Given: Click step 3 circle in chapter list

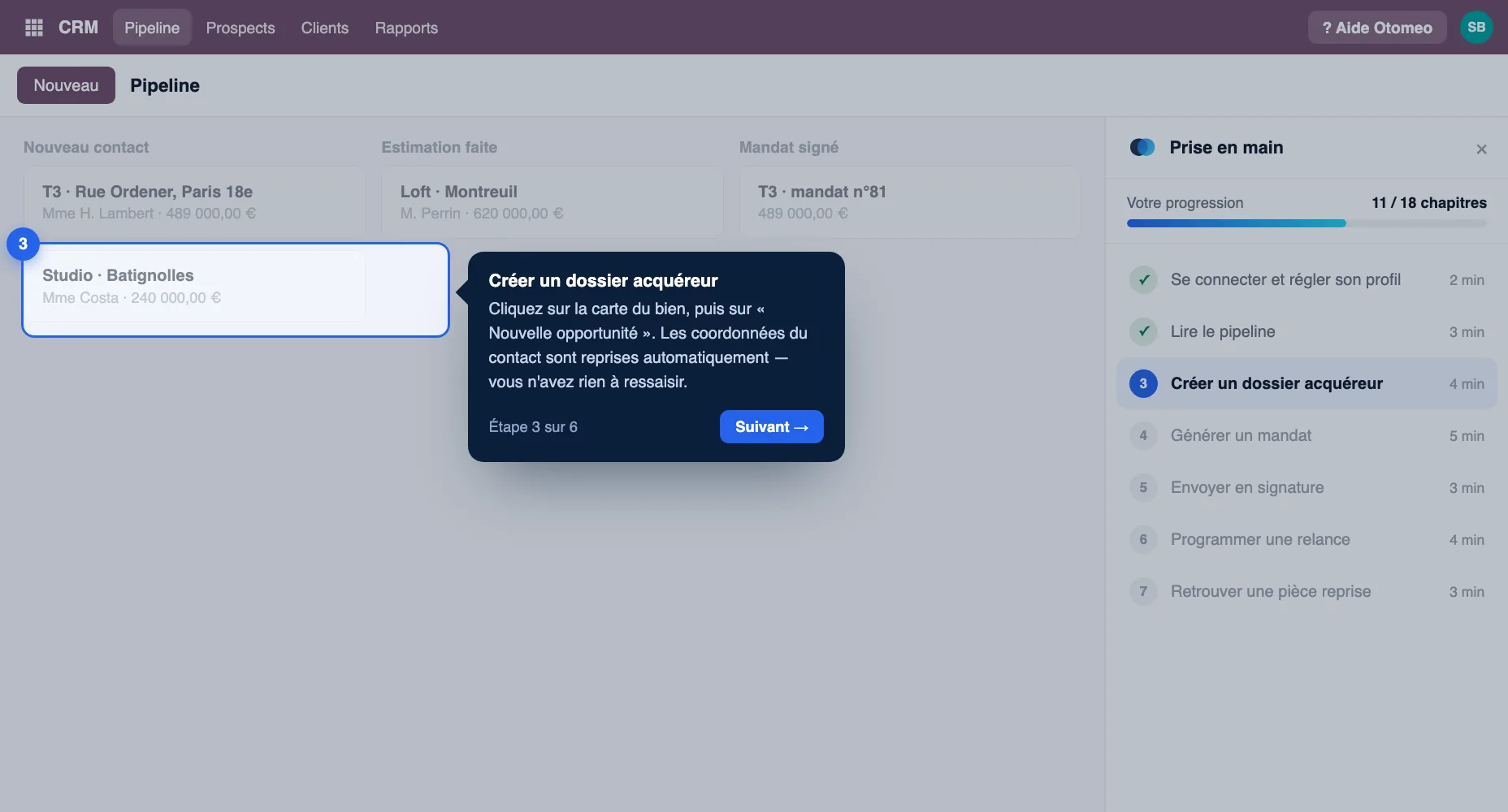Looking at the screenshot, I should [1143, 384].
